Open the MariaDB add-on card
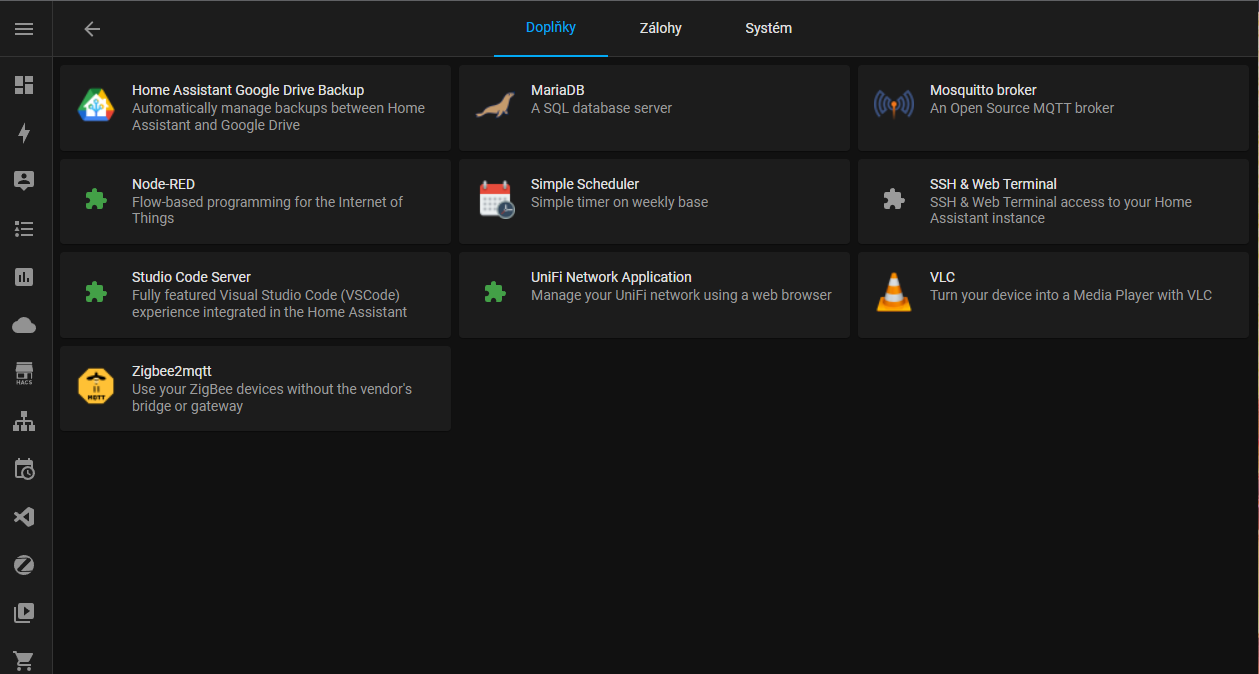Image resolution: width=1259 pixels, height=674 pixels. 654,107
